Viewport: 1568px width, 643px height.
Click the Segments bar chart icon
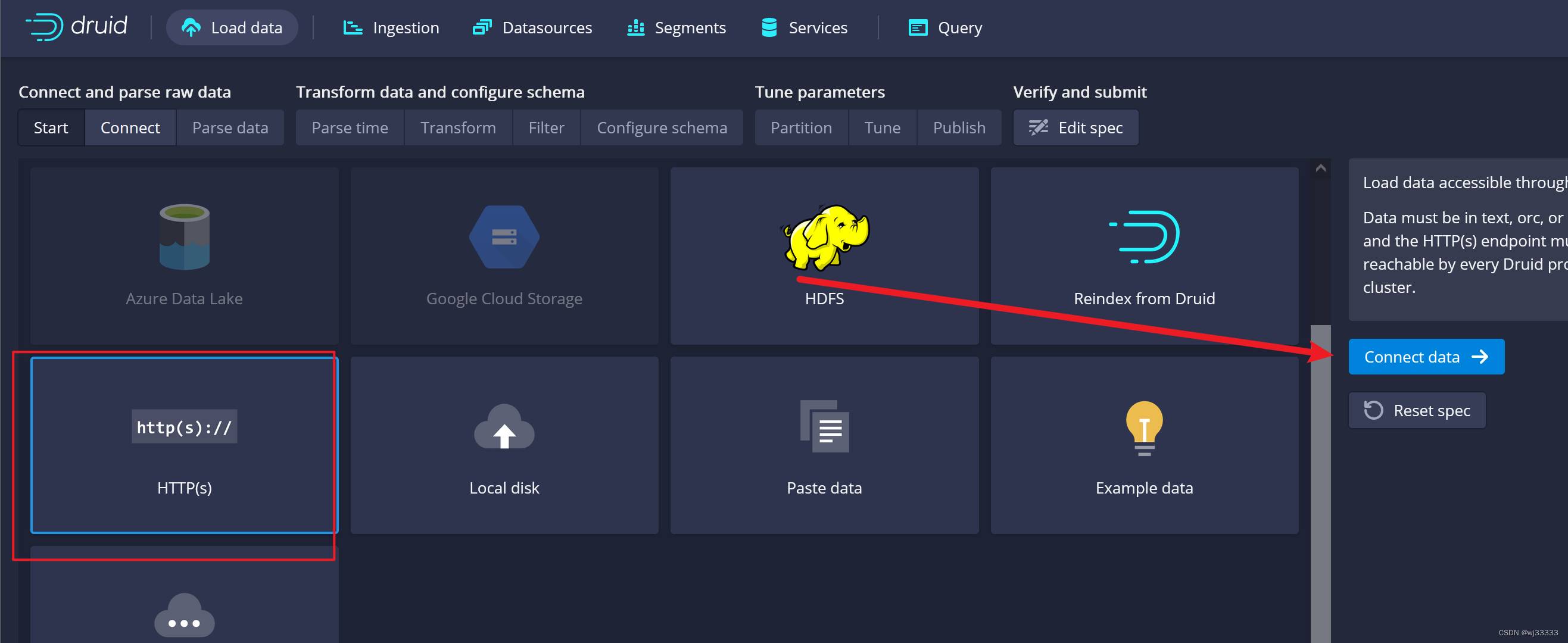636,27
